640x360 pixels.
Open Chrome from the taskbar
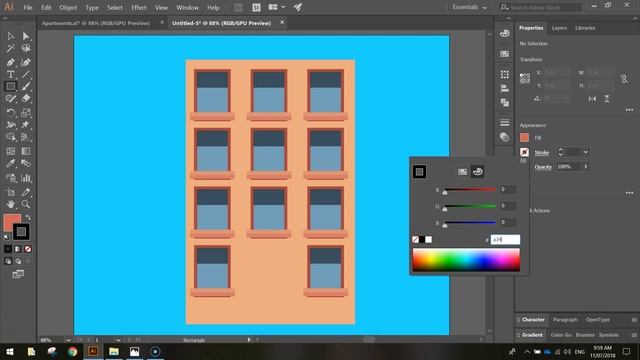point(73,351)
